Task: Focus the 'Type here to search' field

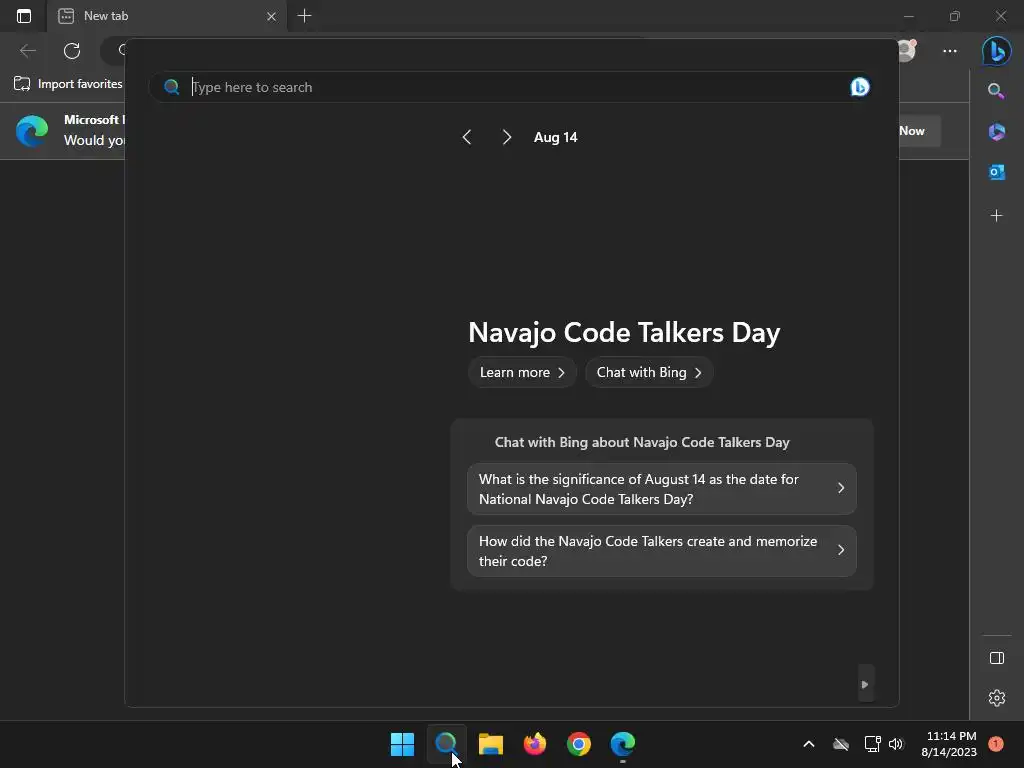Action: [x=509, y=87]
